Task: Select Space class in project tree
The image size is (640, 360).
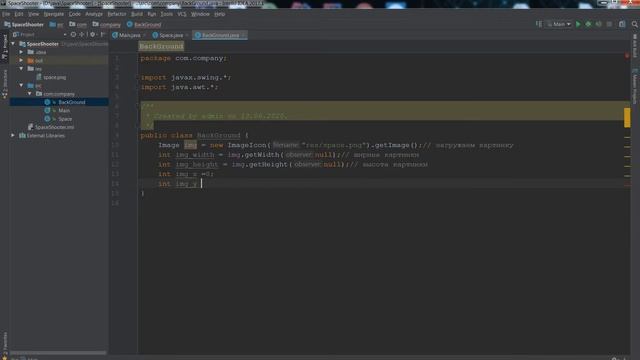Action: 58,119
